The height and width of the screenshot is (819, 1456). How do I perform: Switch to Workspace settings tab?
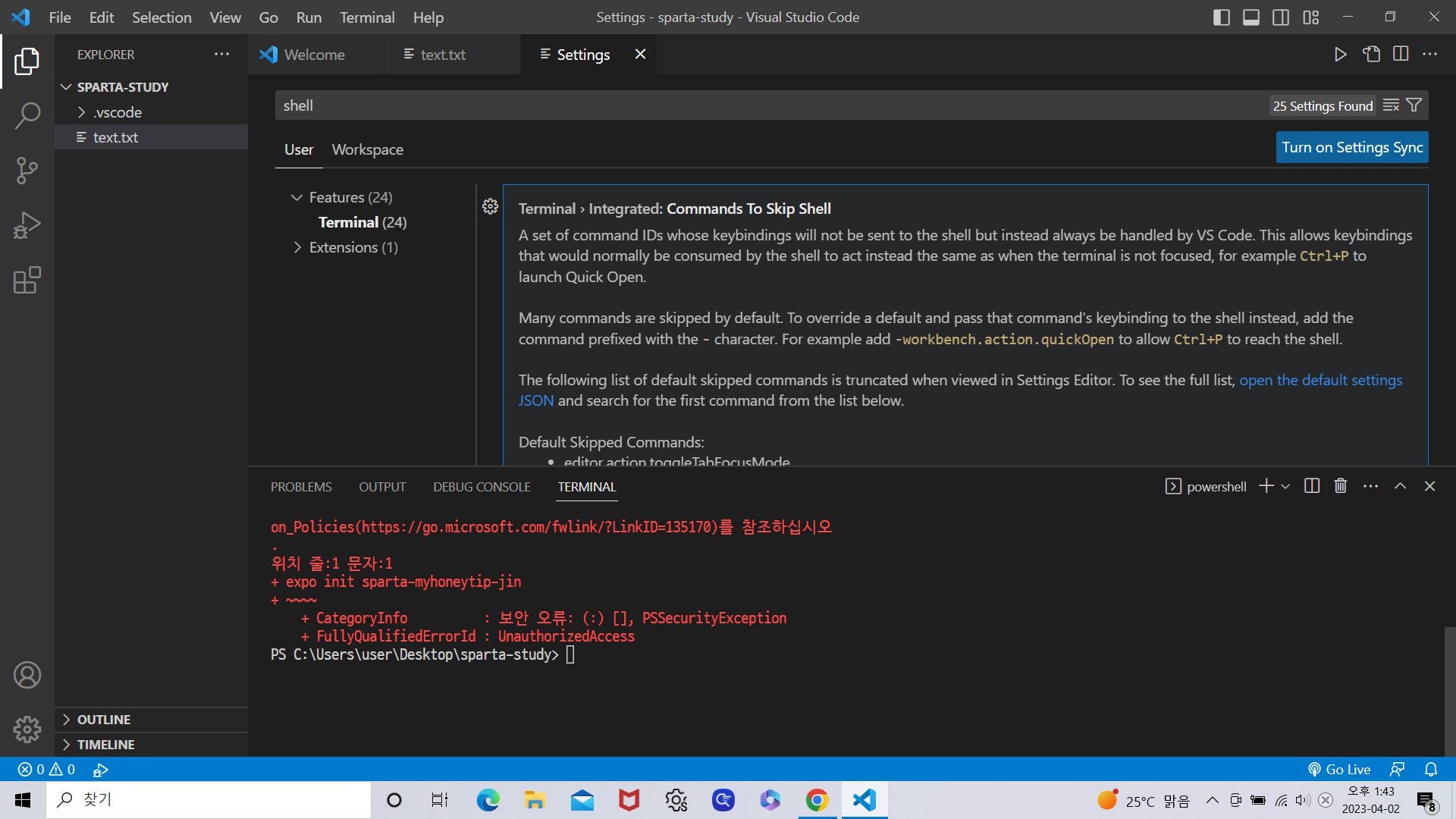(368, 149)
